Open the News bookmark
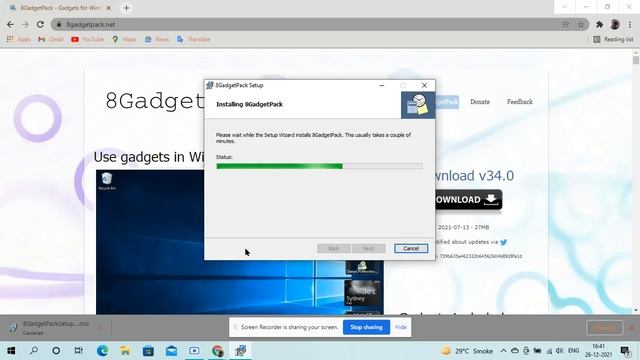This screenshot has height=360, width=640. pos(157,39)
